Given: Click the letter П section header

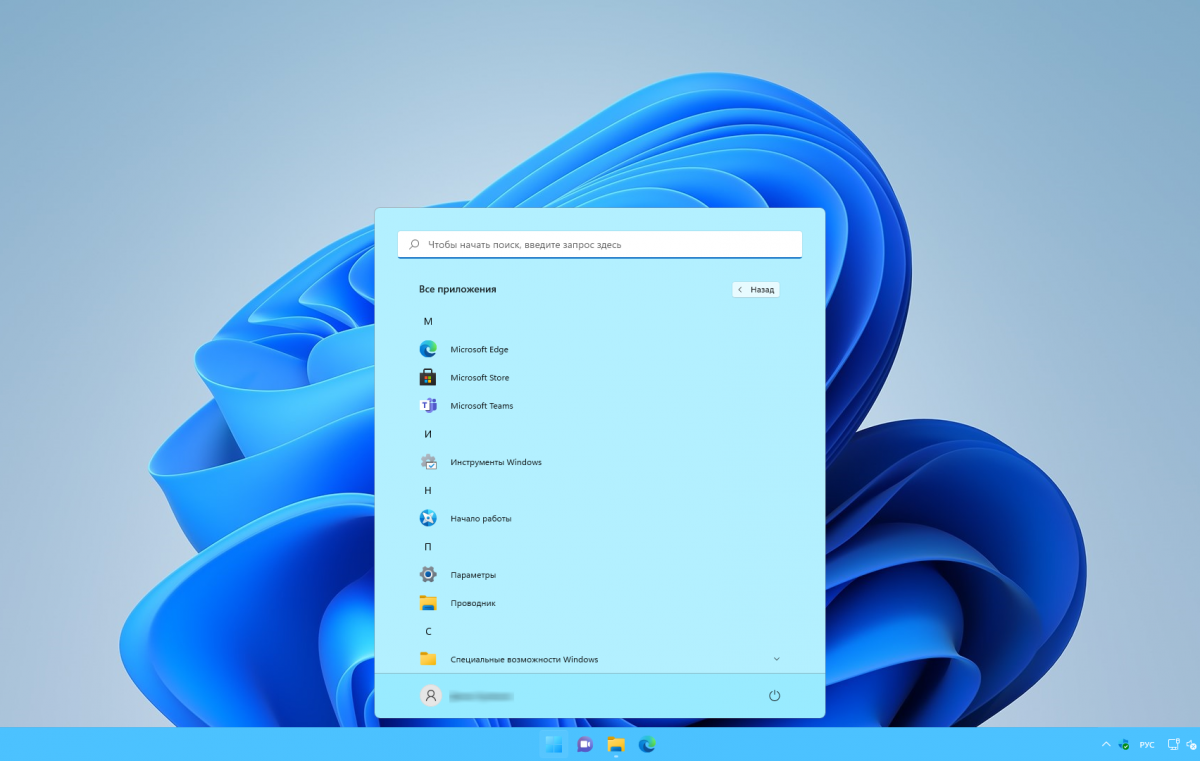Looking at the screenshot, I should coord(428,547).
